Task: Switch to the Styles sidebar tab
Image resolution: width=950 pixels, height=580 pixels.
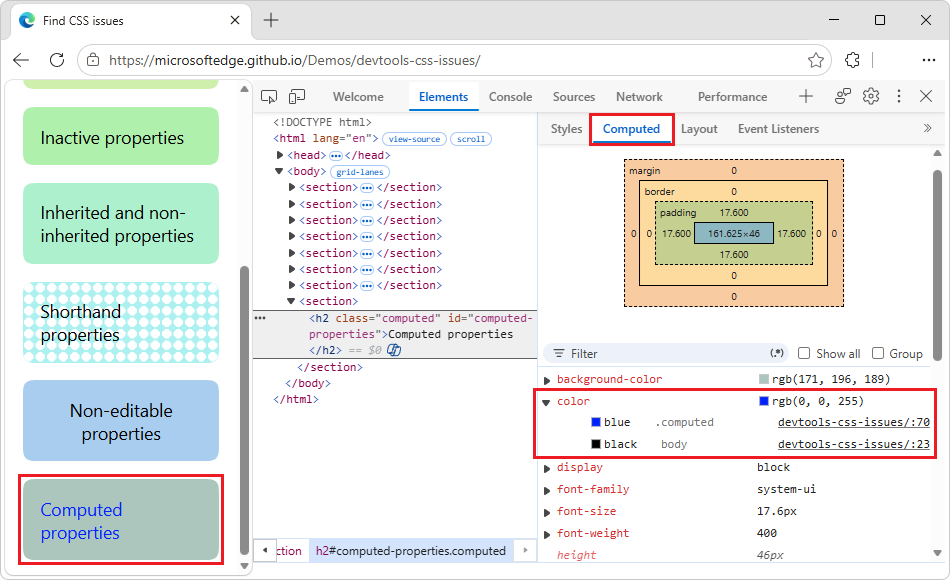Action: pyautogui.click(x=566, y=128)
